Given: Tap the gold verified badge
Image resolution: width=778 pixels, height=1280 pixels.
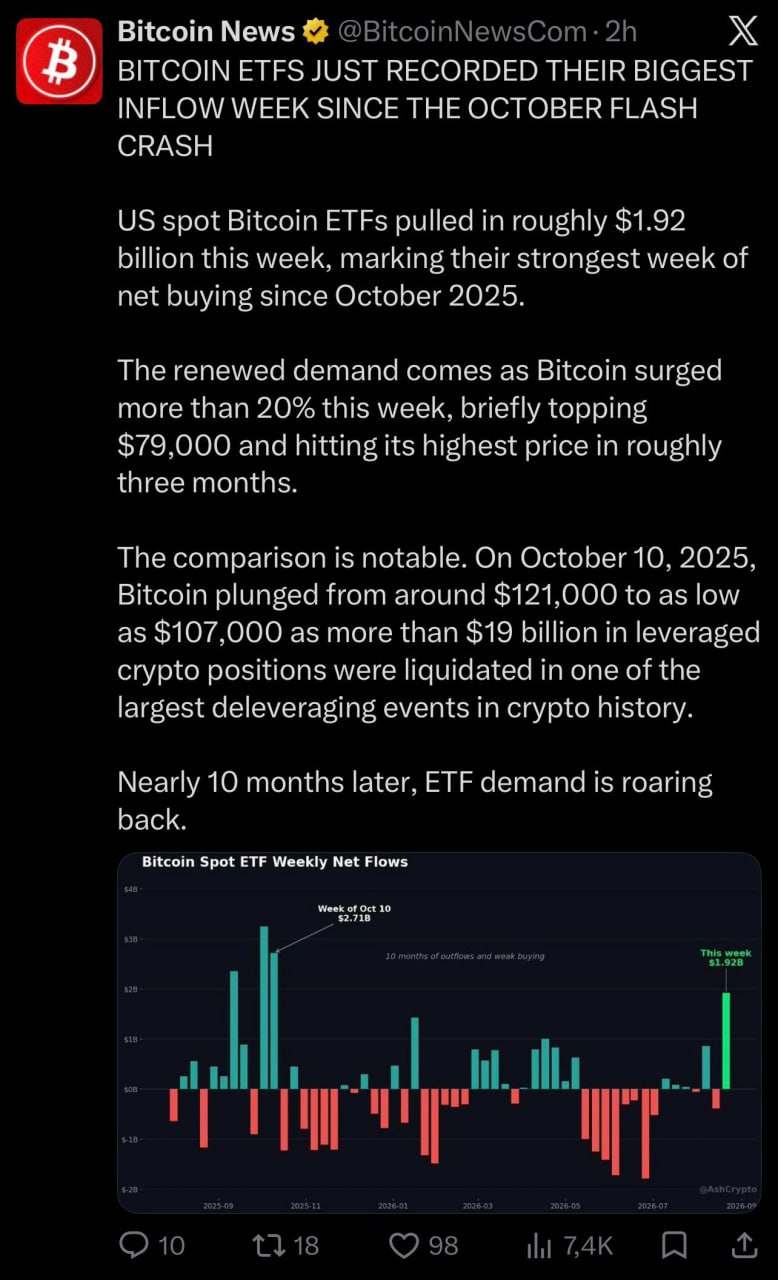Looking at the screenshot, I should pos(316,32).
